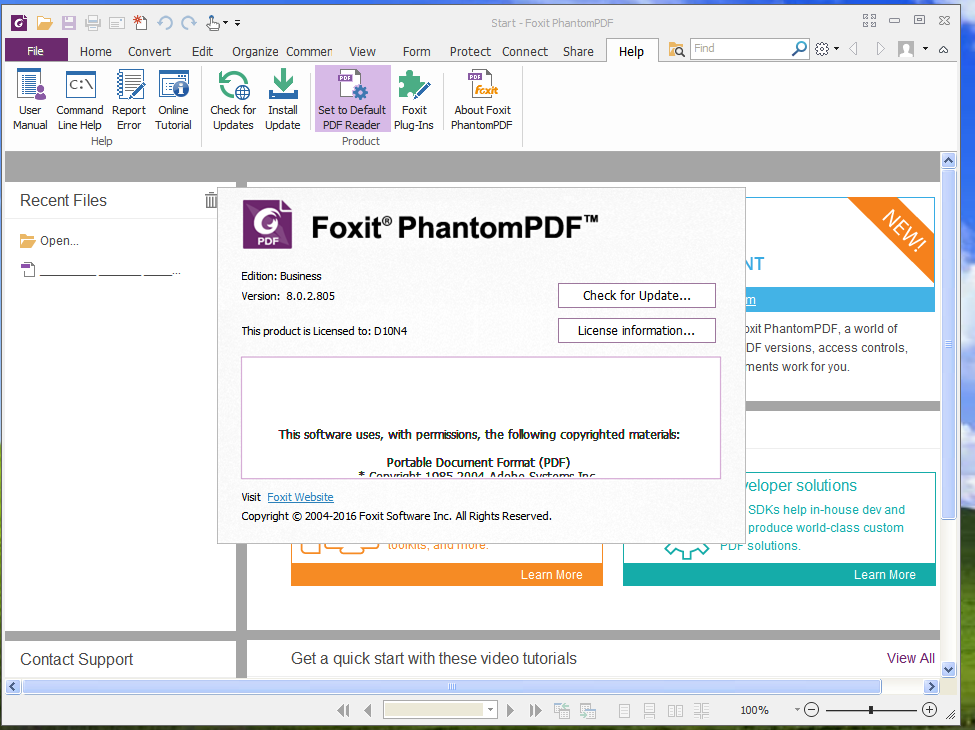
Task: Select facing pages view icon
Action: (x=675, y=710)
